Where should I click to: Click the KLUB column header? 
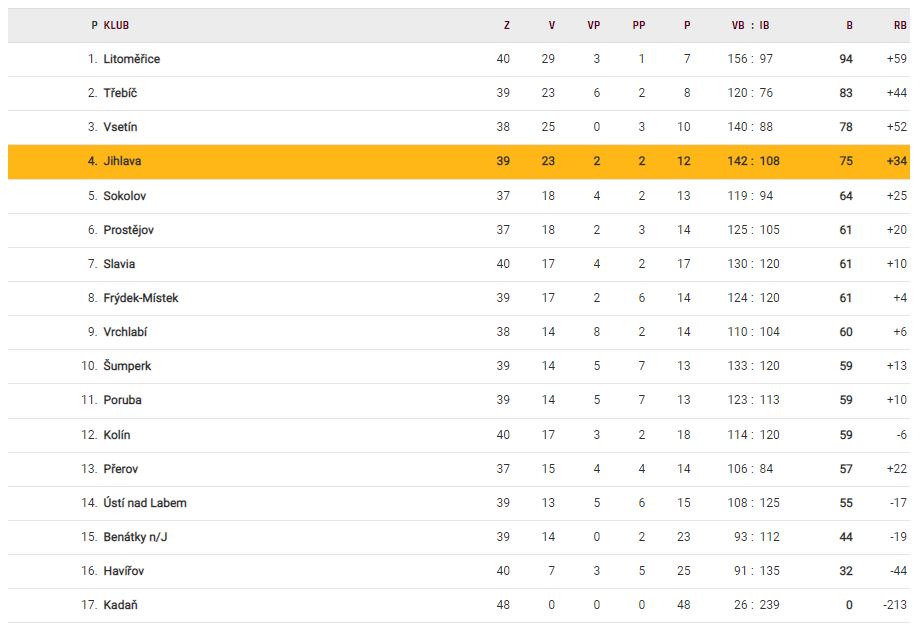coord(116,25)
